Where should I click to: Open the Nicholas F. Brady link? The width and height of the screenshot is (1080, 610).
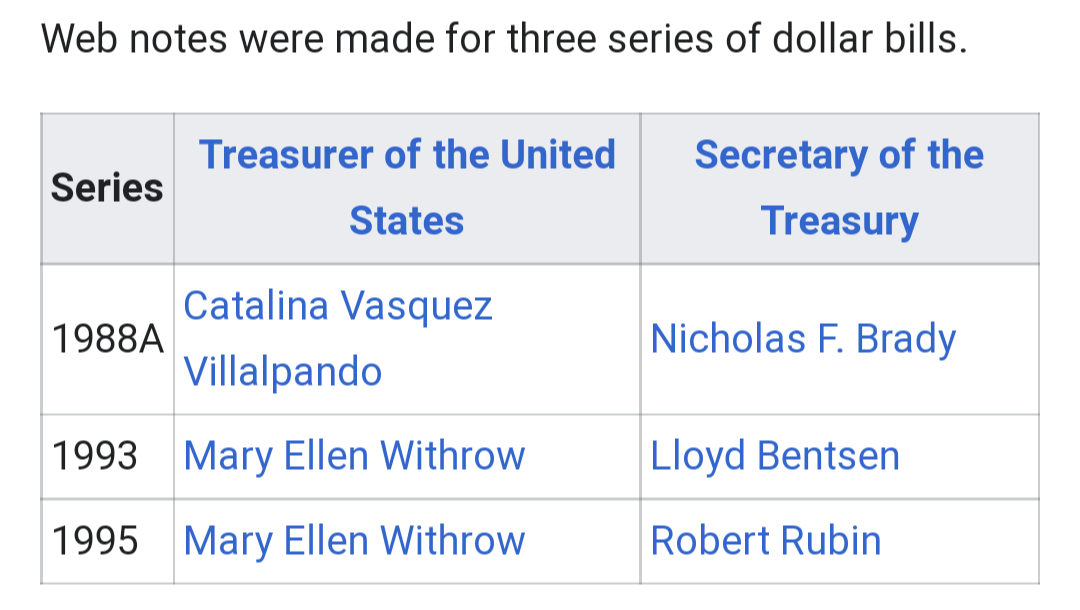pyautogui.click(x=803, y=339)
